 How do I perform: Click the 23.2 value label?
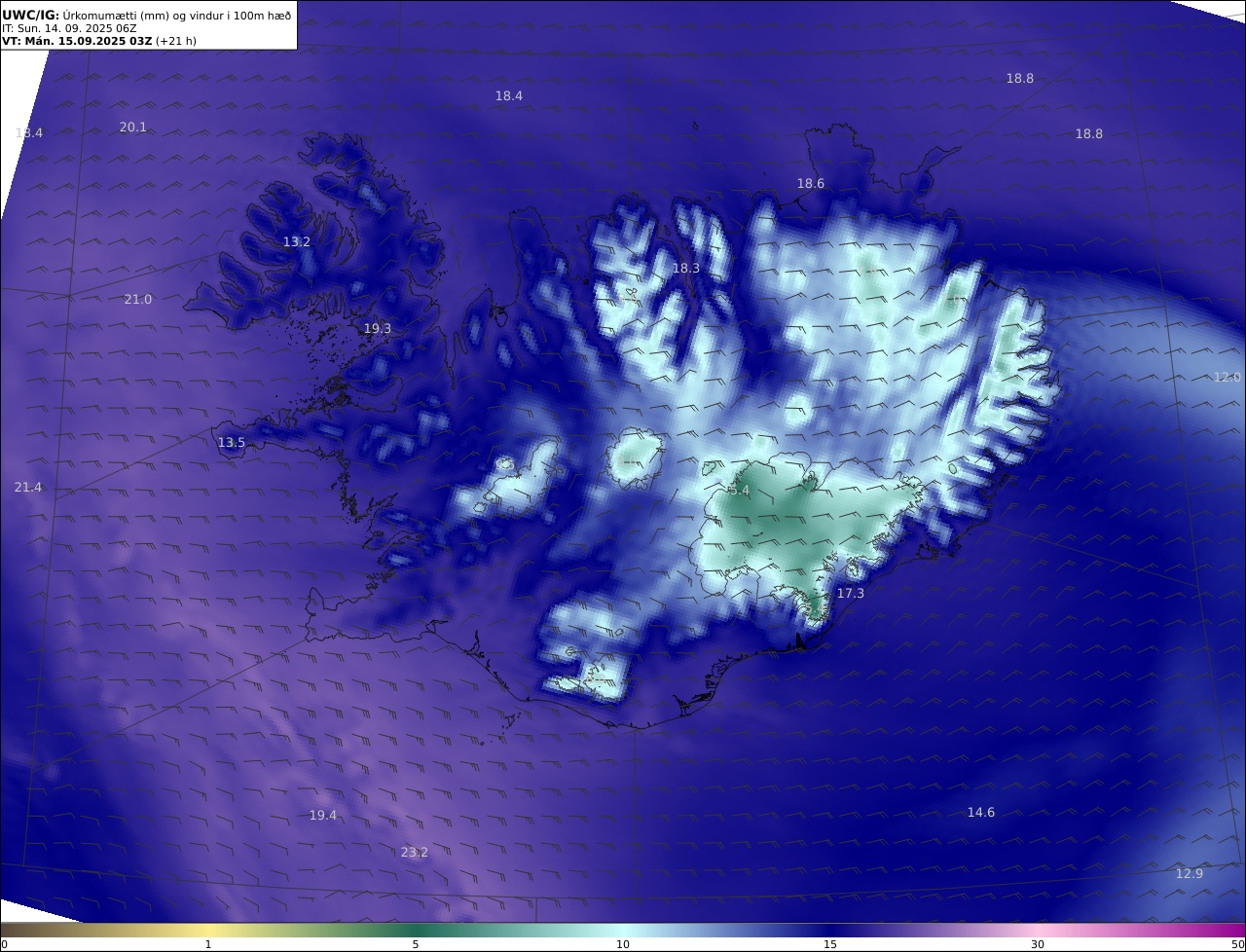tap(415, 853)
